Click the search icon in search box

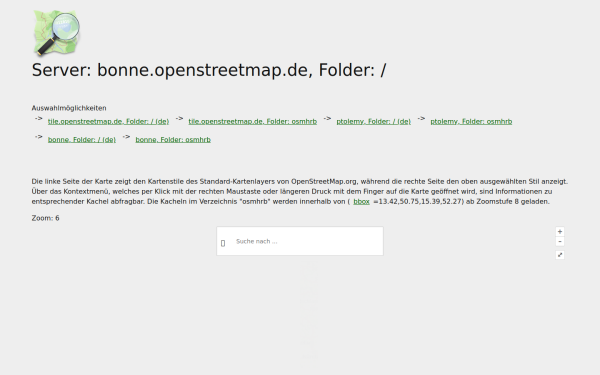coord(223,243)
